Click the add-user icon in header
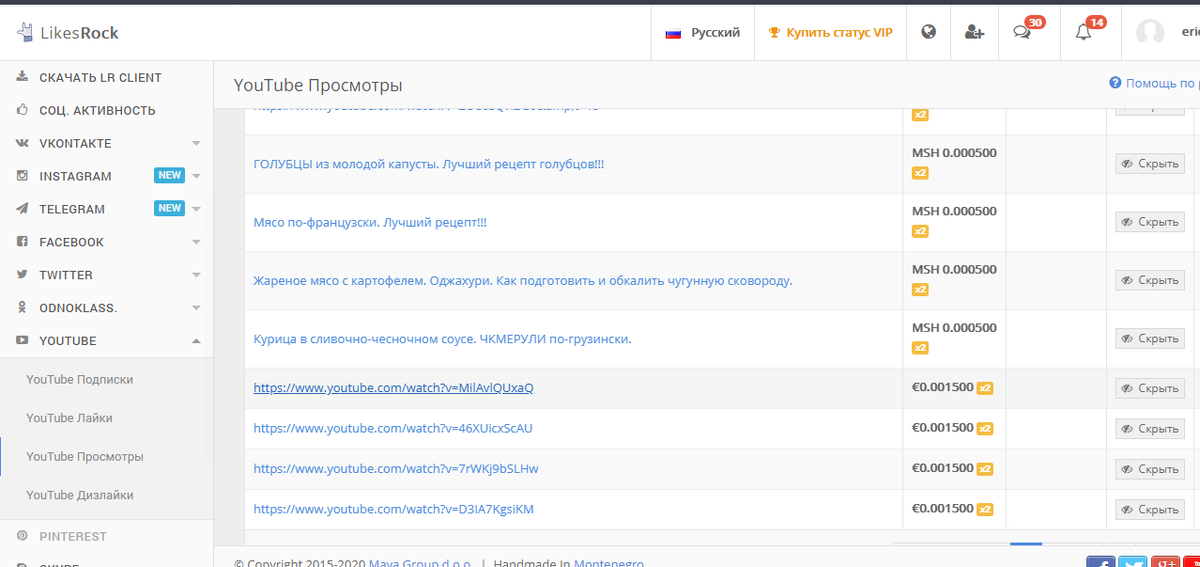Image resolution: width=1200 pixels, height=567 pixels. (x=974, y=32)
